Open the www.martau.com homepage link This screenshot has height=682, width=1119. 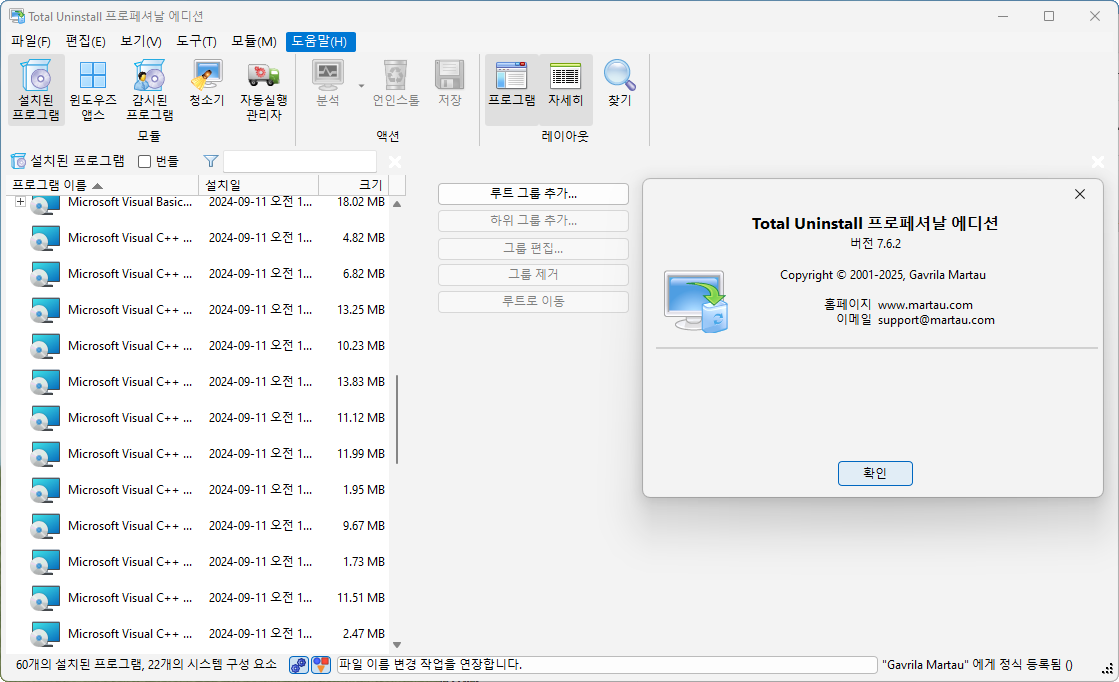pyautogui.click(x=925, y=305)
